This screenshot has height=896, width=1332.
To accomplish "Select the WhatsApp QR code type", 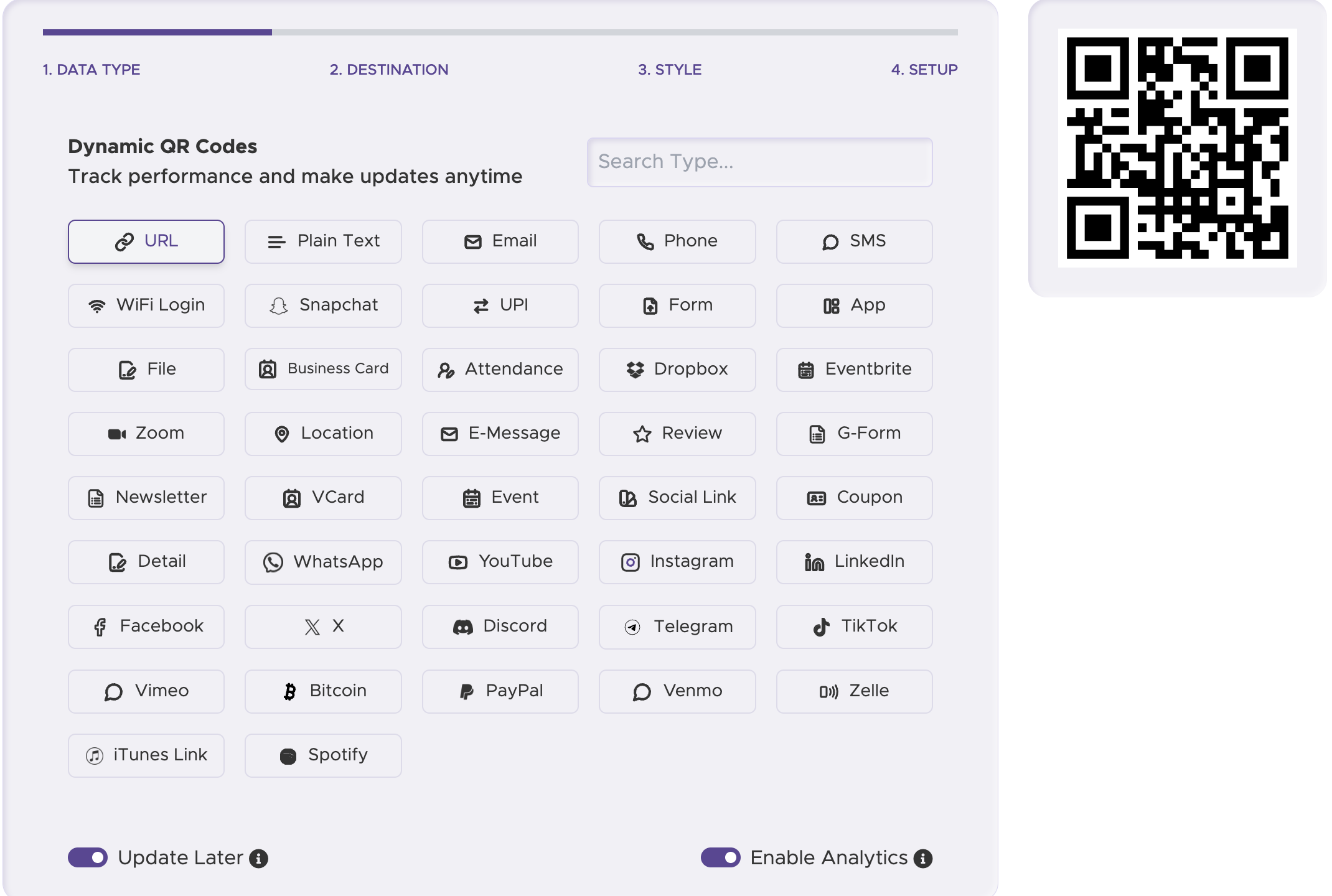I will [323, 562].
